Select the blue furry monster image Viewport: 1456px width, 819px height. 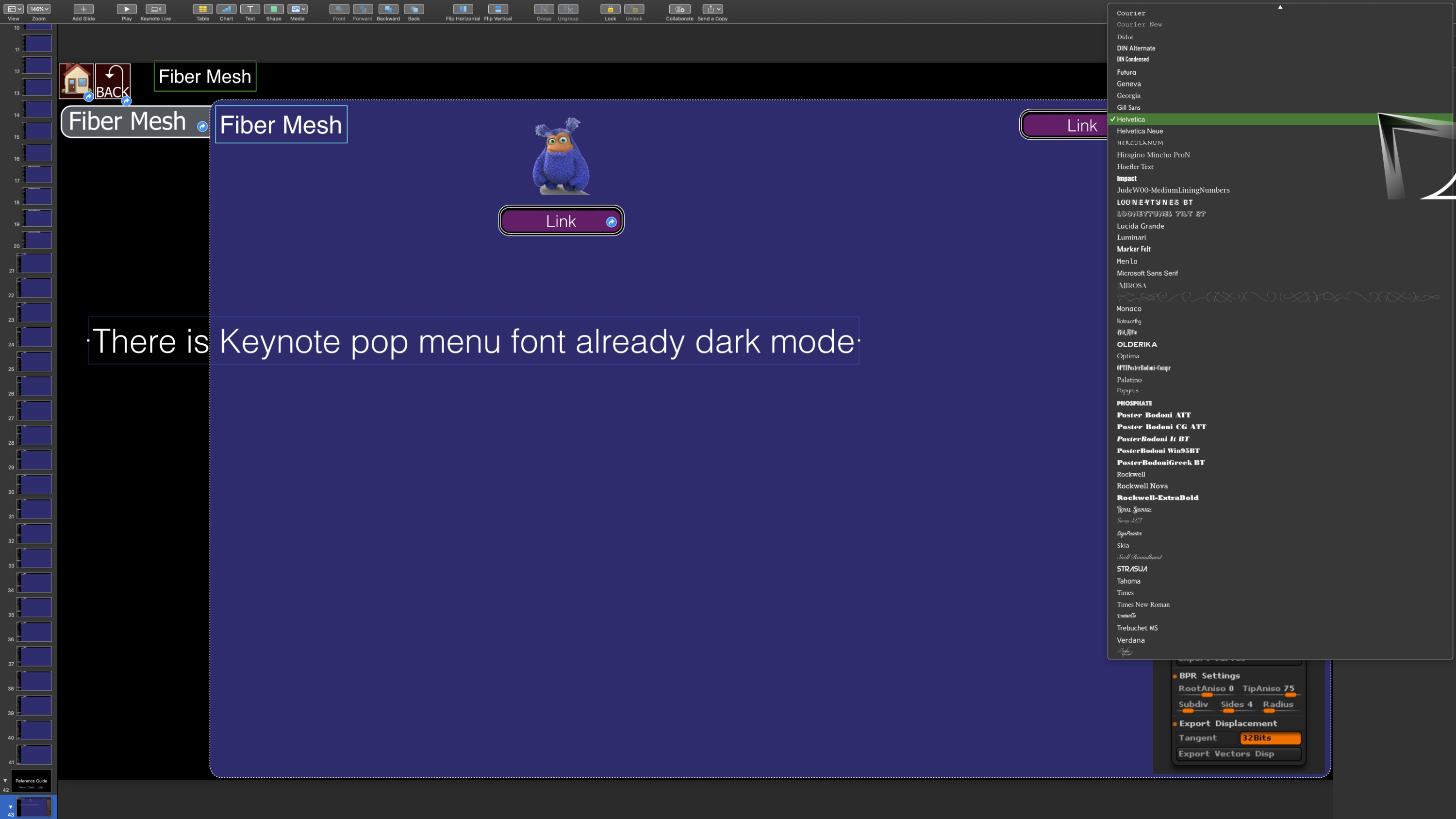coord(561,156)
